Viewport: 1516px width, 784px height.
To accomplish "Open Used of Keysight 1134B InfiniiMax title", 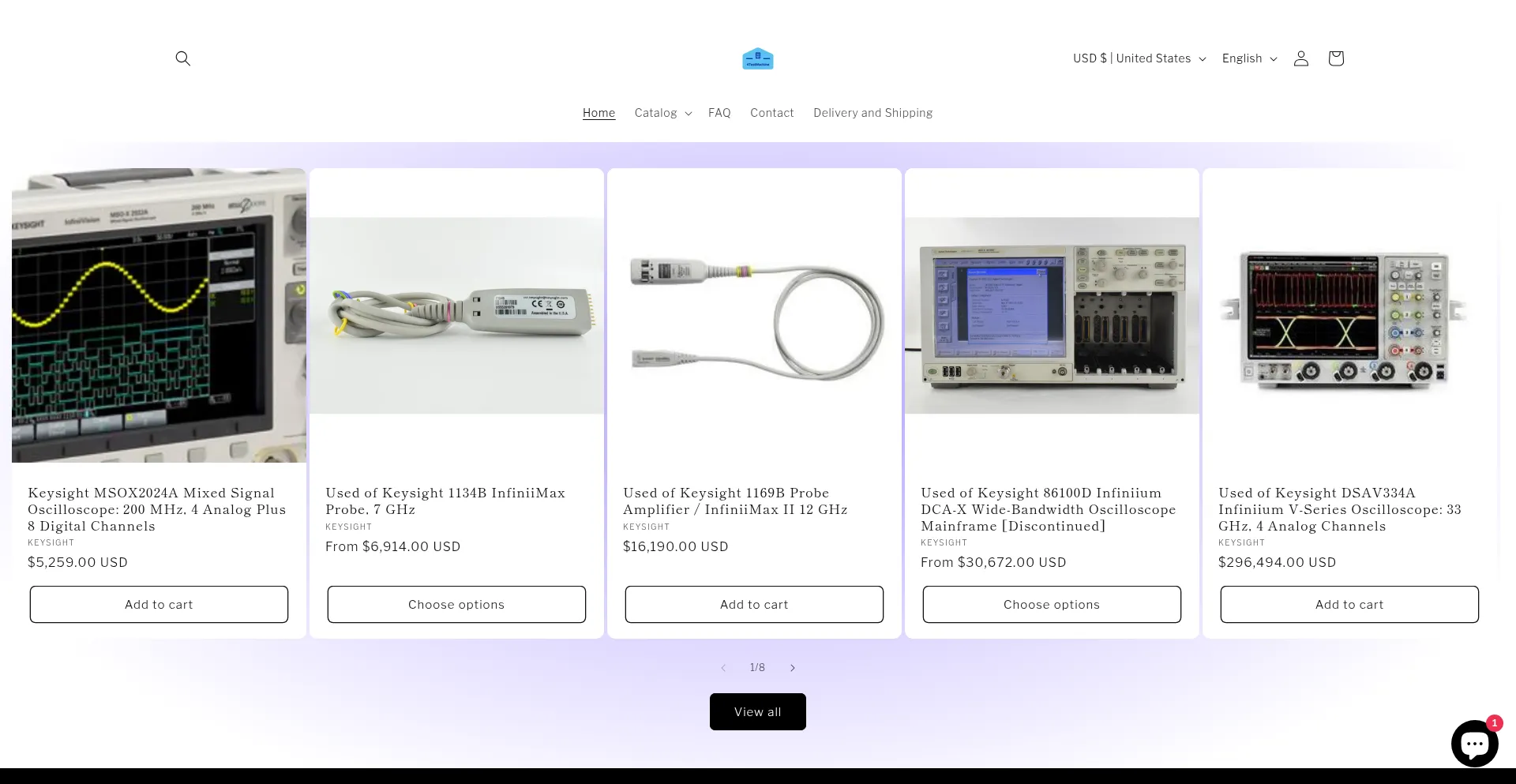I will (445, 501).
